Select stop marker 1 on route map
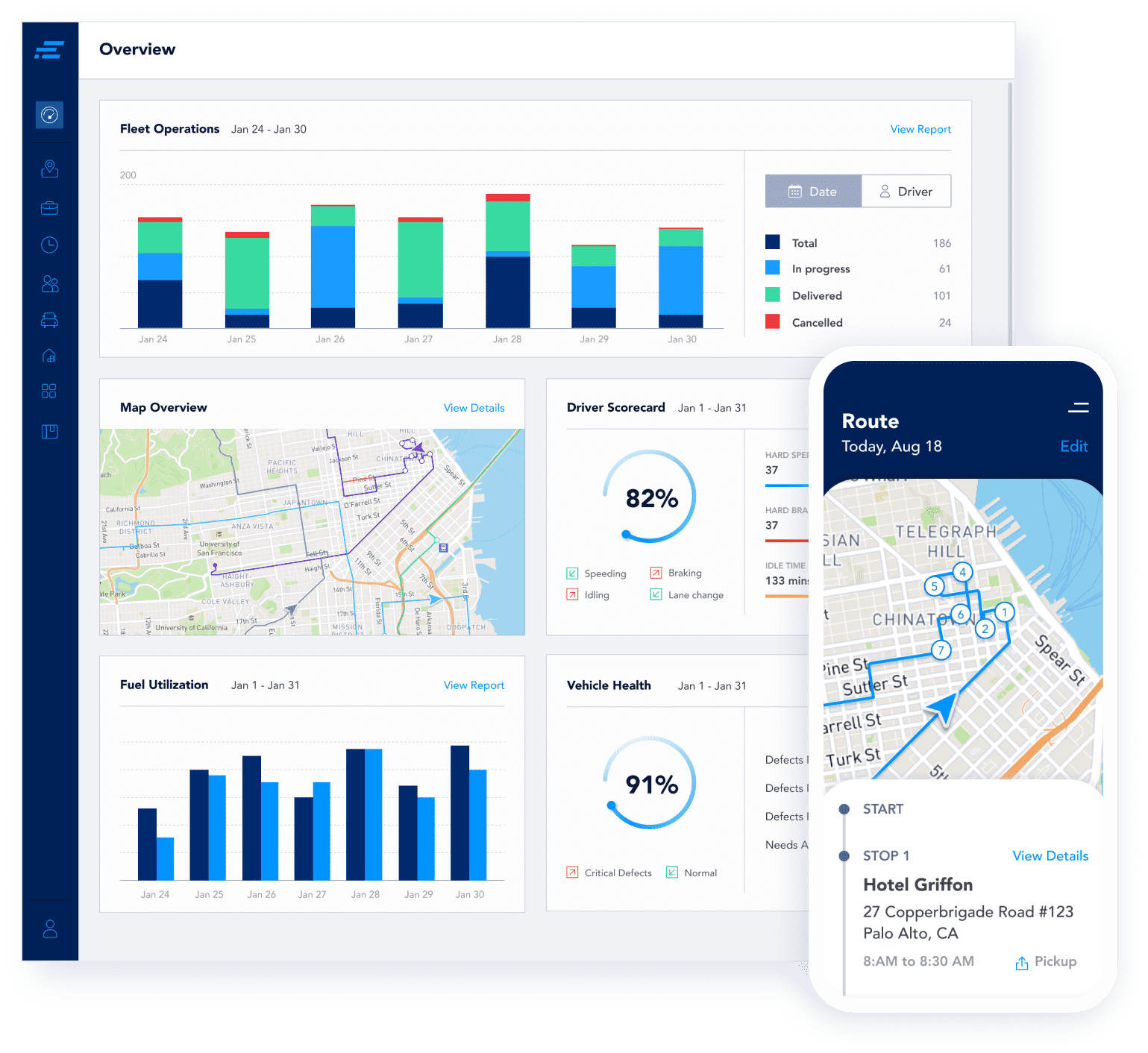1148x1053 pixels. [1005, 612]
